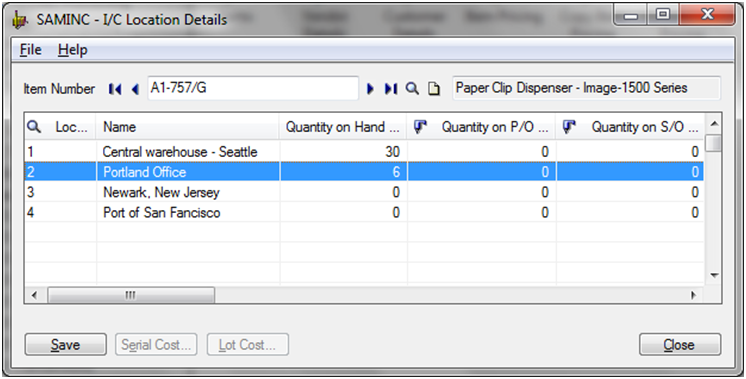746x379 pixels.
Task: Click the Loc... column header text
Action: [72, 127]
